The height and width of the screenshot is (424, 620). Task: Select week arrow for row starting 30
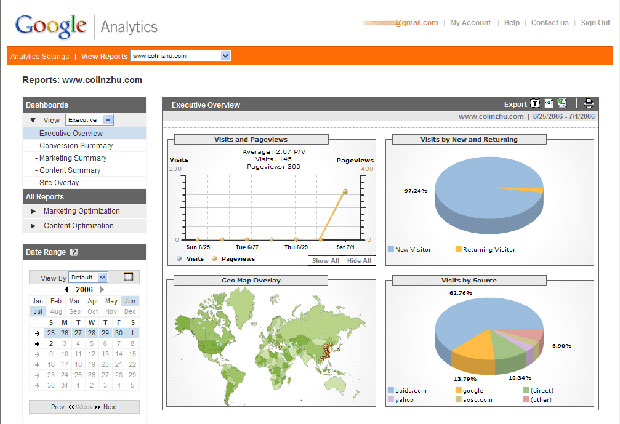point(37,385)
